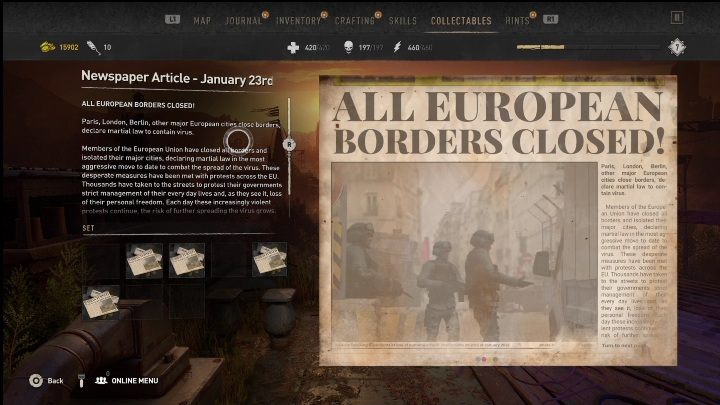This screenshot has width=720, height=405.
Task: Select the Skills tab
Action: 403,21
